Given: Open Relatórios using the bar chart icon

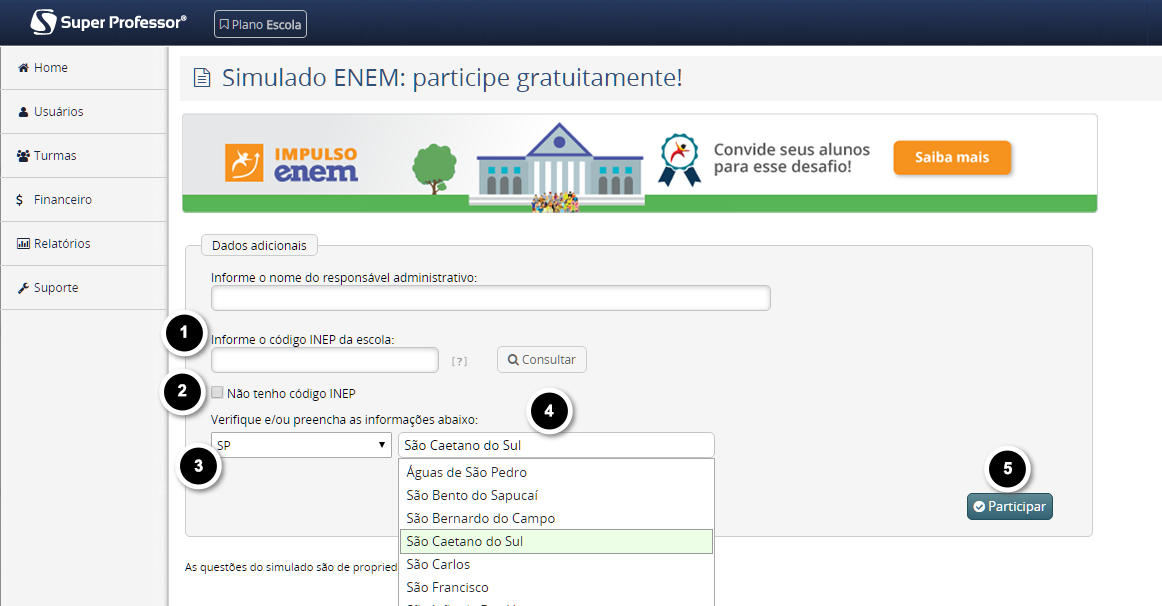Looking at the screenshot, I should tap(22, 243).
